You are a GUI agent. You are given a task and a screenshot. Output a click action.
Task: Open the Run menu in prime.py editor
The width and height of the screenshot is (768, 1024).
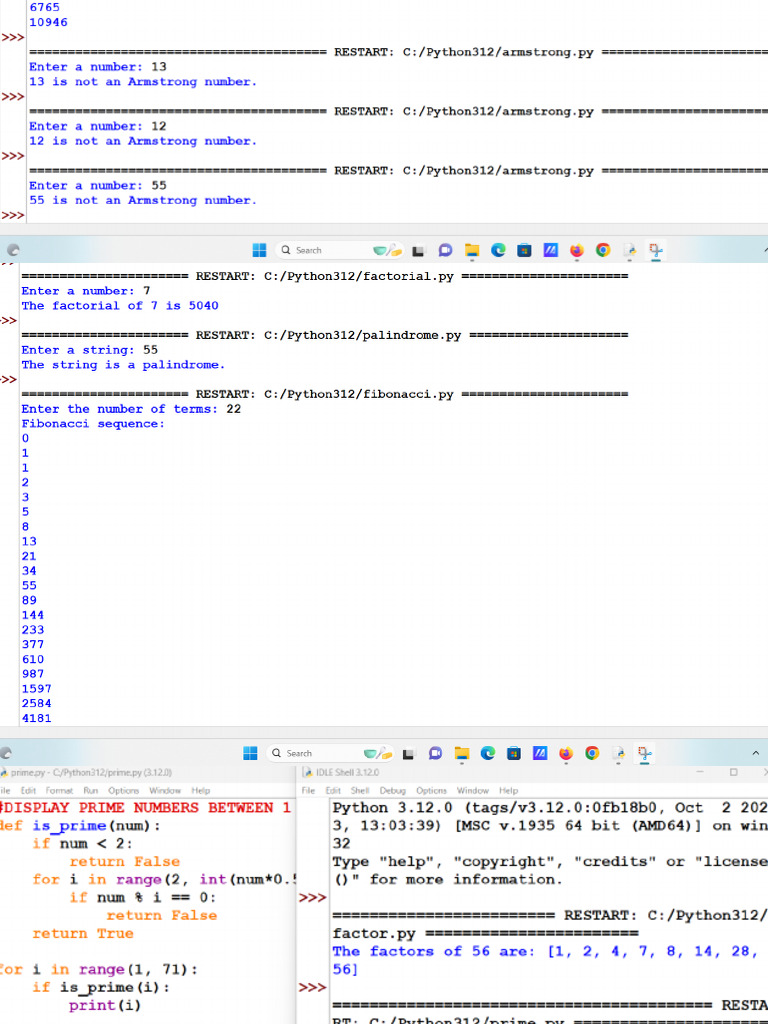coord(92,790)
